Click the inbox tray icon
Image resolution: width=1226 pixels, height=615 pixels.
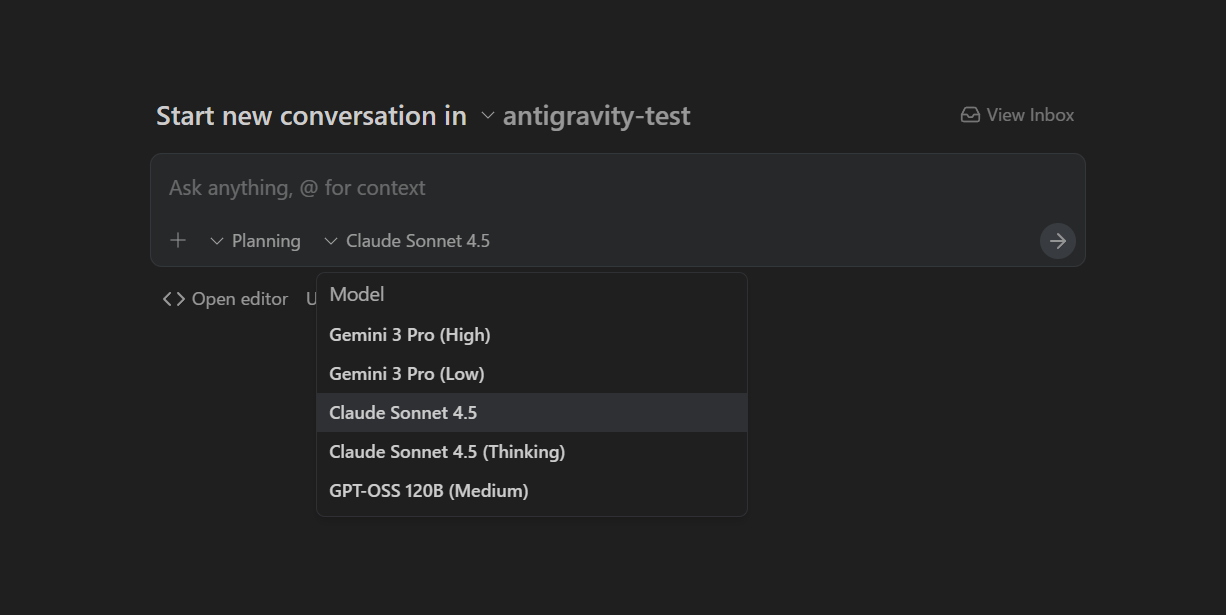tap(970, 115)
